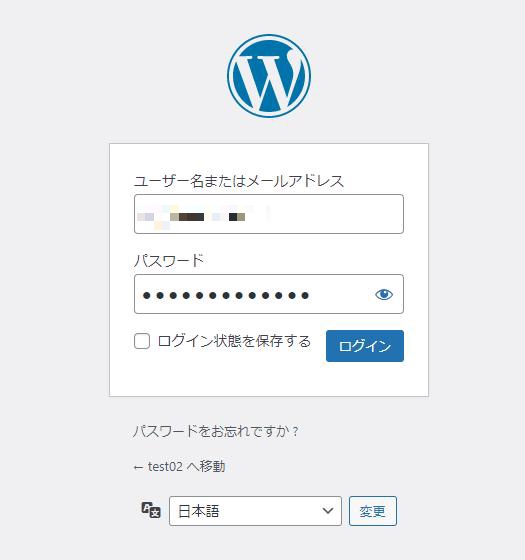The width and height of the screenshot is (525, 560).
Task: Show password with the eye icon
Action: [384, 295]
